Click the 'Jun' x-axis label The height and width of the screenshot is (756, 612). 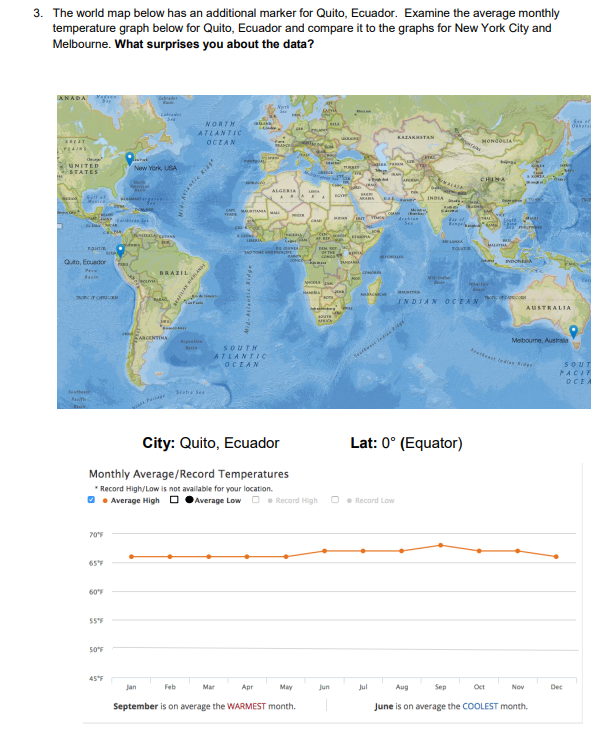point(325,687)
